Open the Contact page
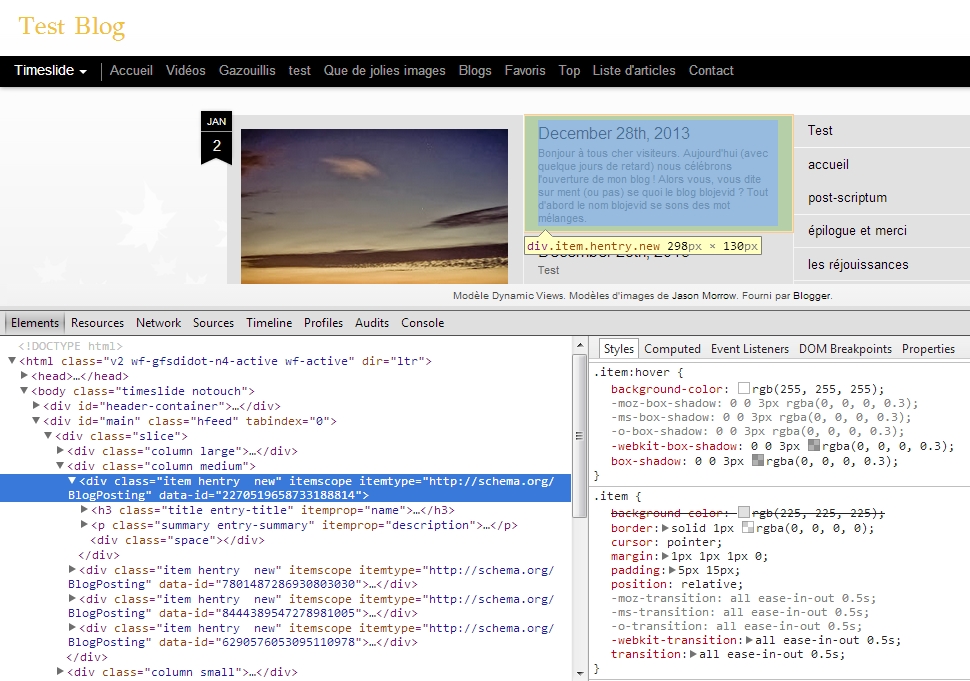The width and height of the screenshot is (970, 681). (711, 71)
